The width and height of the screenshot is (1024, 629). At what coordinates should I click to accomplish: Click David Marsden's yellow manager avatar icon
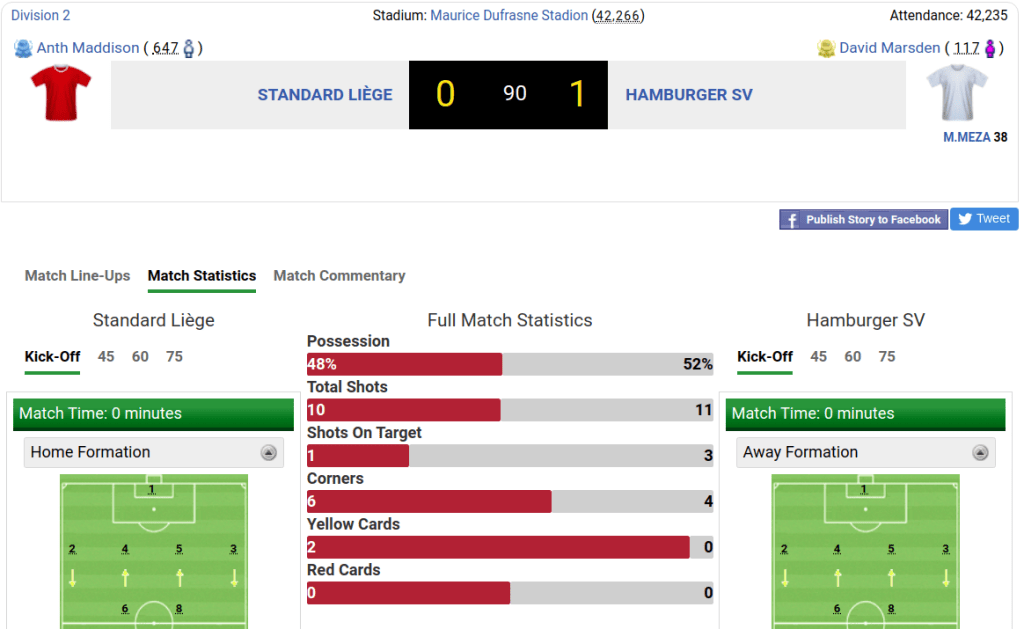[x=826, y=48]
